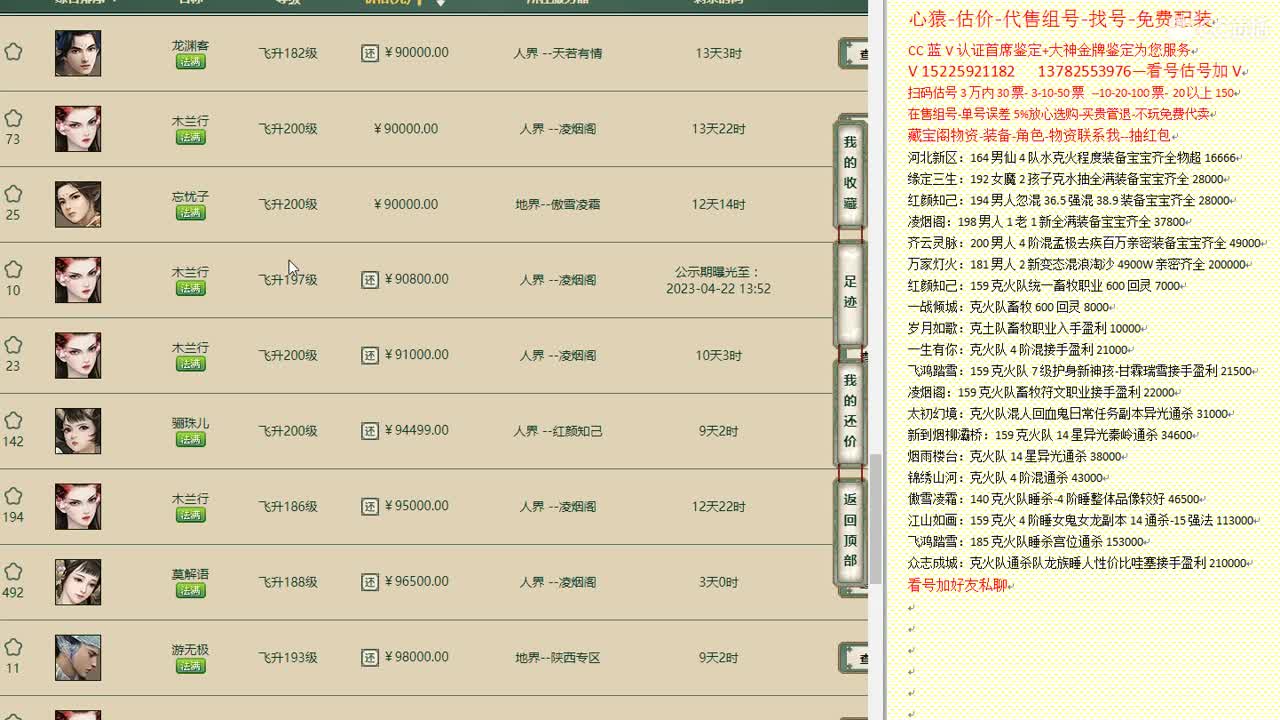The height and width of the screenshot is (720, 1280).
Task: Click 查 view button on 游无极 row
Action: coord(854,658)
